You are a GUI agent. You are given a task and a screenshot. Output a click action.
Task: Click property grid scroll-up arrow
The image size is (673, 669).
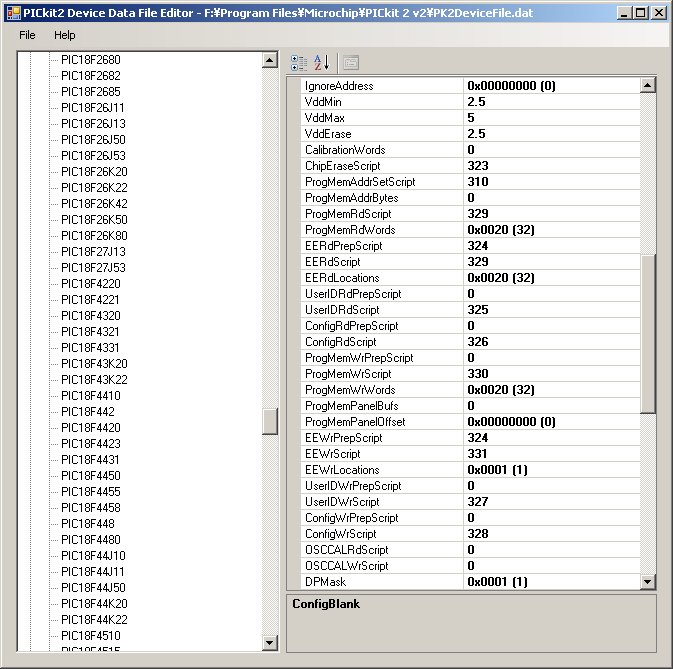tap(648, 85)
